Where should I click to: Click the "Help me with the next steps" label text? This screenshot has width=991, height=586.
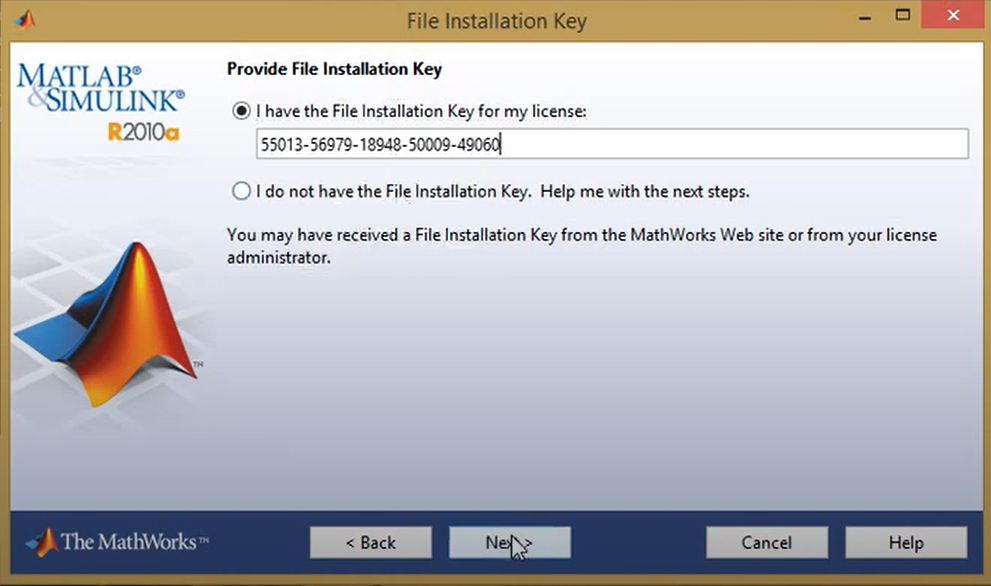click(x=646, y=190)
